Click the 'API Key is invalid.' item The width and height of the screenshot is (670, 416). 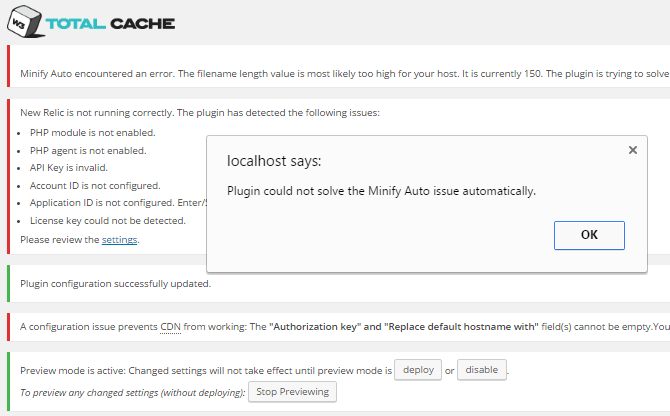click(69, 168)
